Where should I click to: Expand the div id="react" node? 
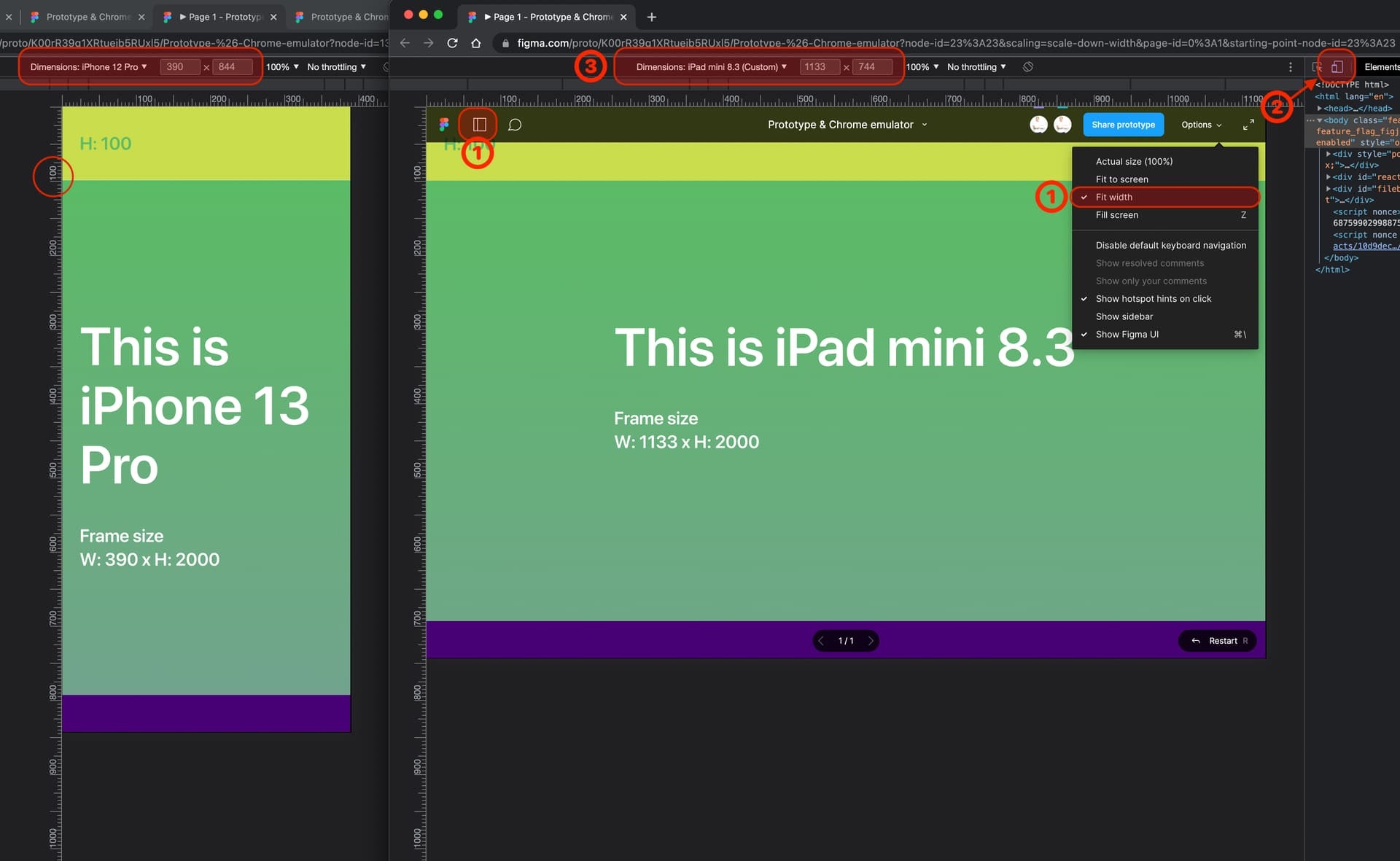1329,177
